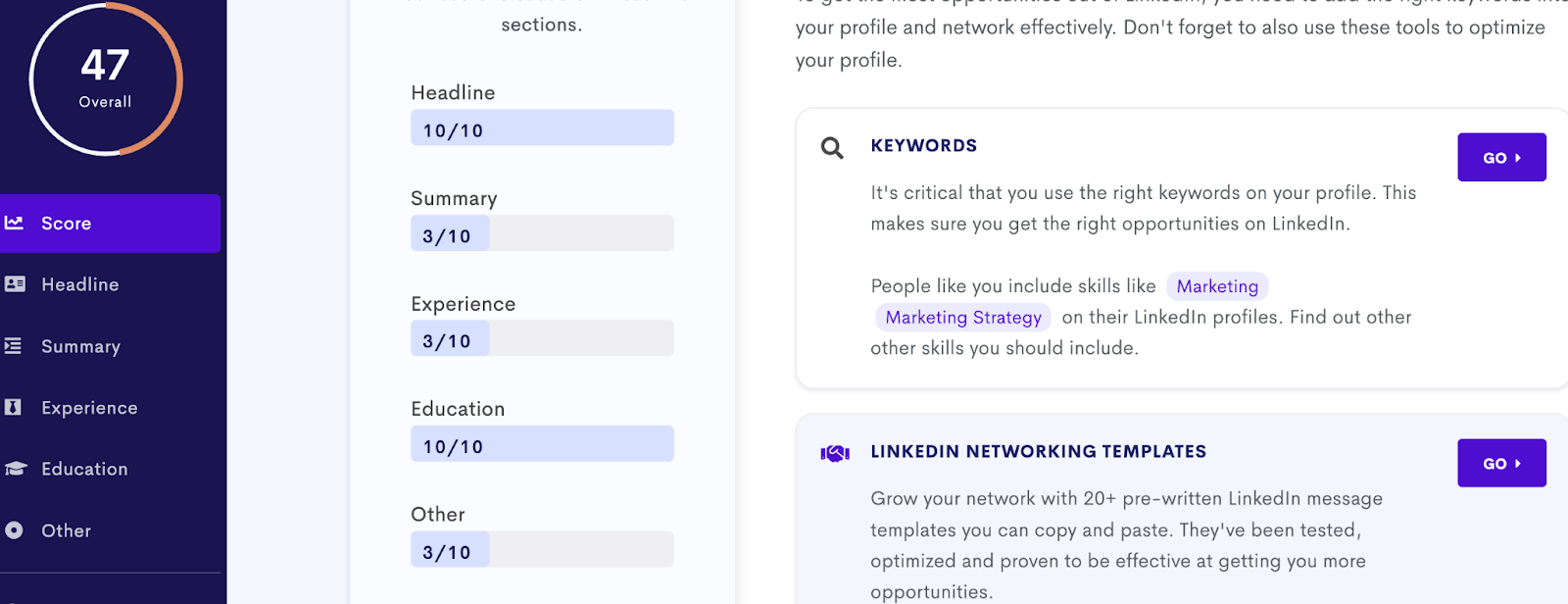Click the Other circle icon in sidebar
Image resolution: width=1568 pixels, height=604 pixels.
(x=14, y=530)
